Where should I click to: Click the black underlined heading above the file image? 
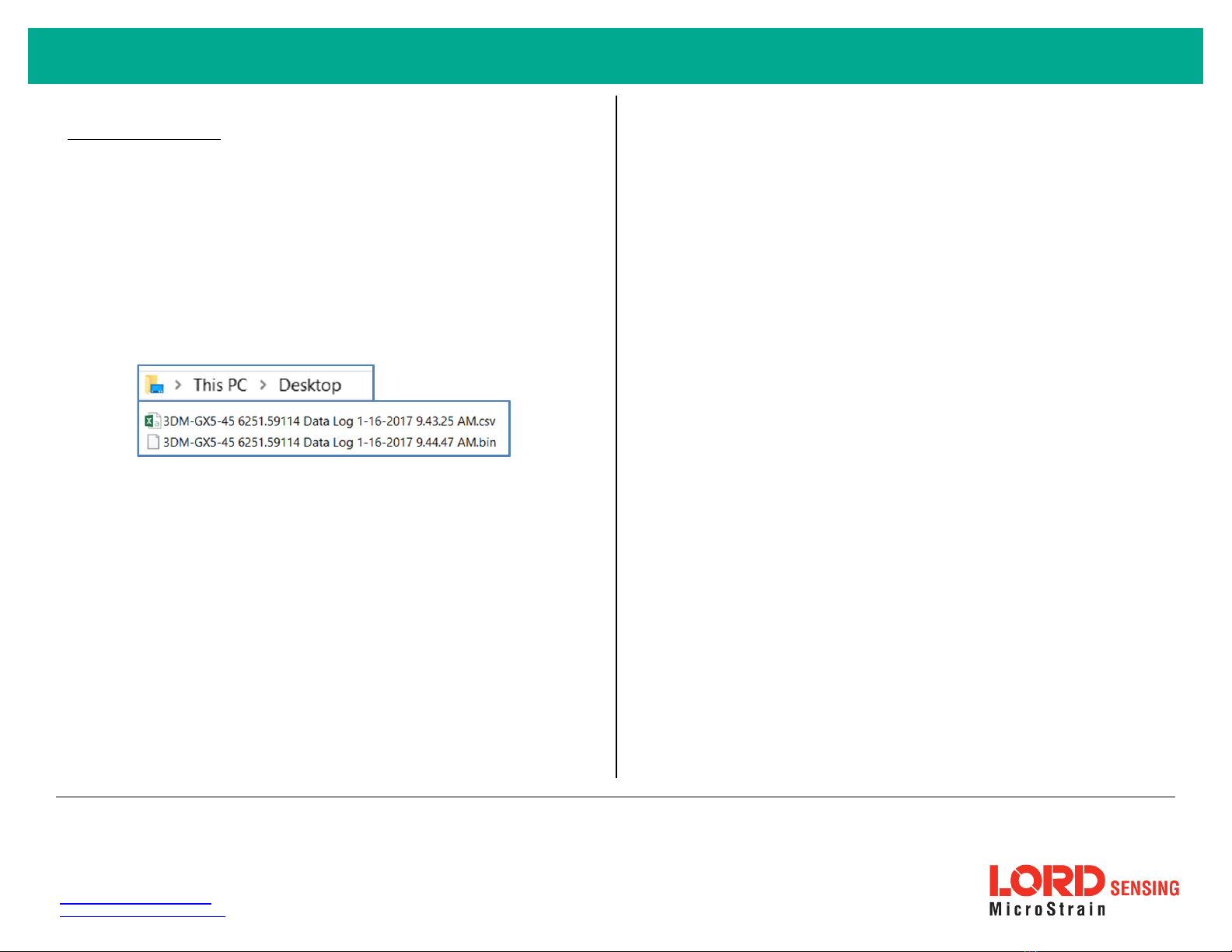tap(144, 139)
